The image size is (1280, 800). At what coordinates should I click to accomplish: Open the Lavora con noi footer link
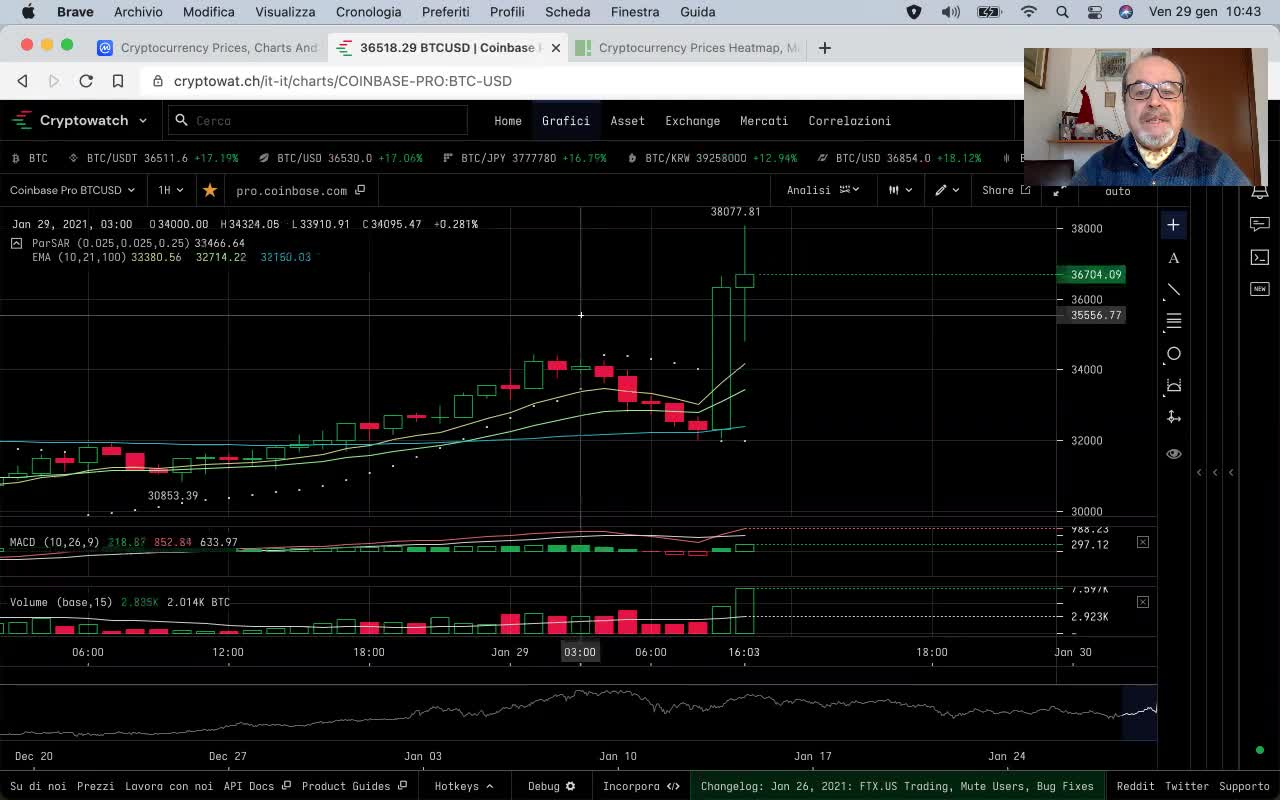click(x=169, y=786)
